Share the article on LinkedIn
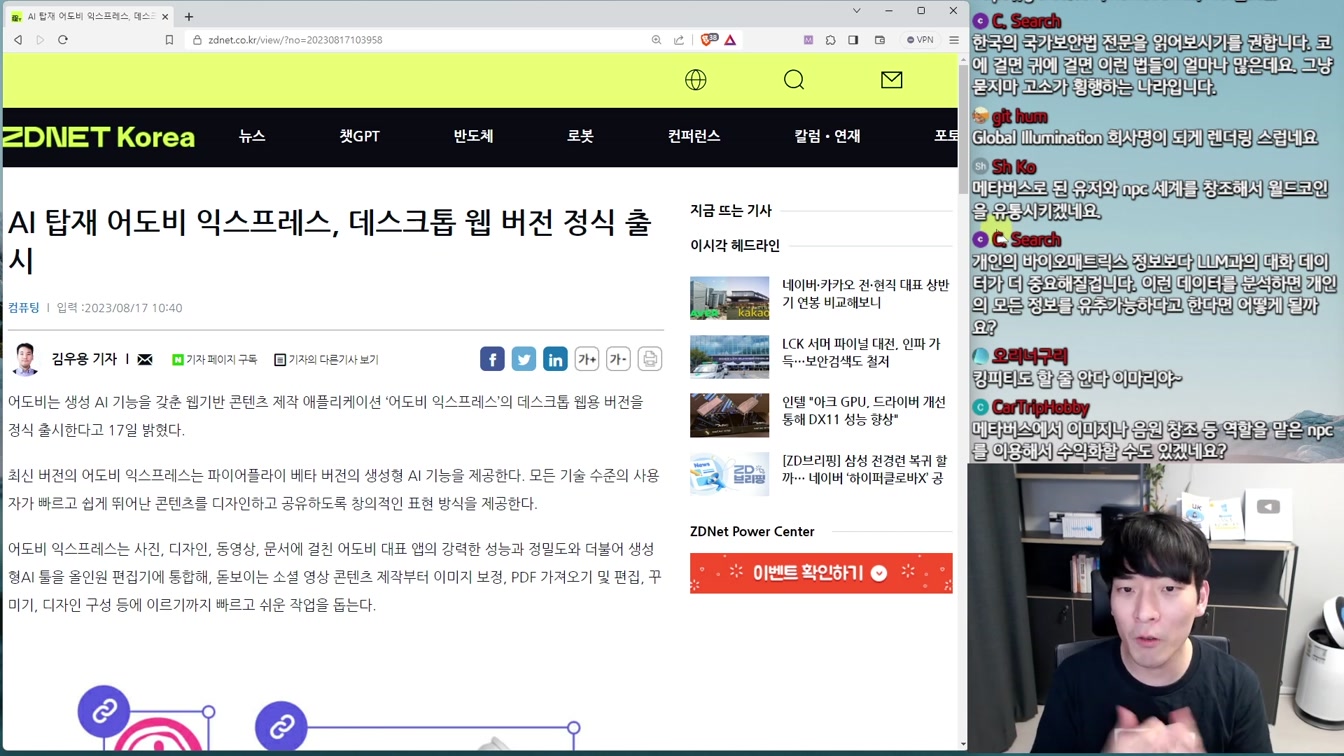Screen dimensions: 1344x756 tap(555, 359)
